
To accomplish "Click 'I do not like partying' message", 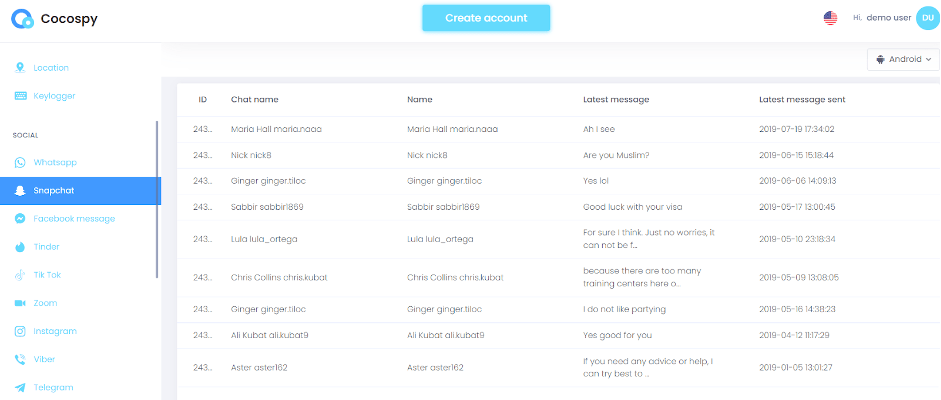I will pyautogui.click(x=624, y=309).
